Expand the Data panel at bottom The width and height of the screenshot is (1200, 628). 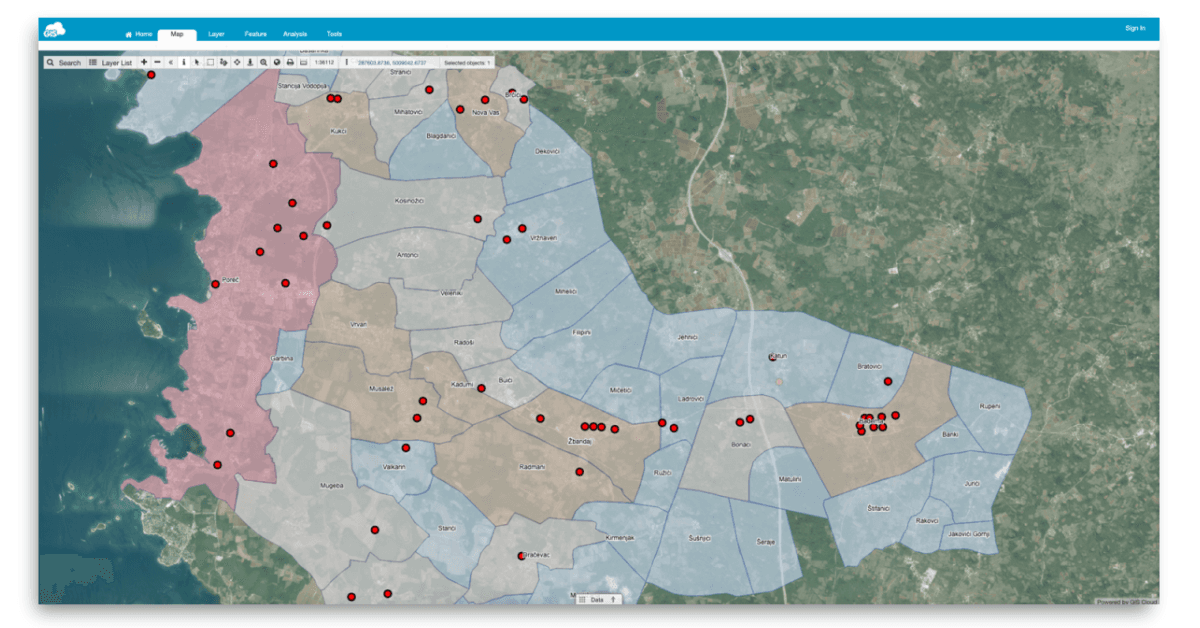pos(598,599)
